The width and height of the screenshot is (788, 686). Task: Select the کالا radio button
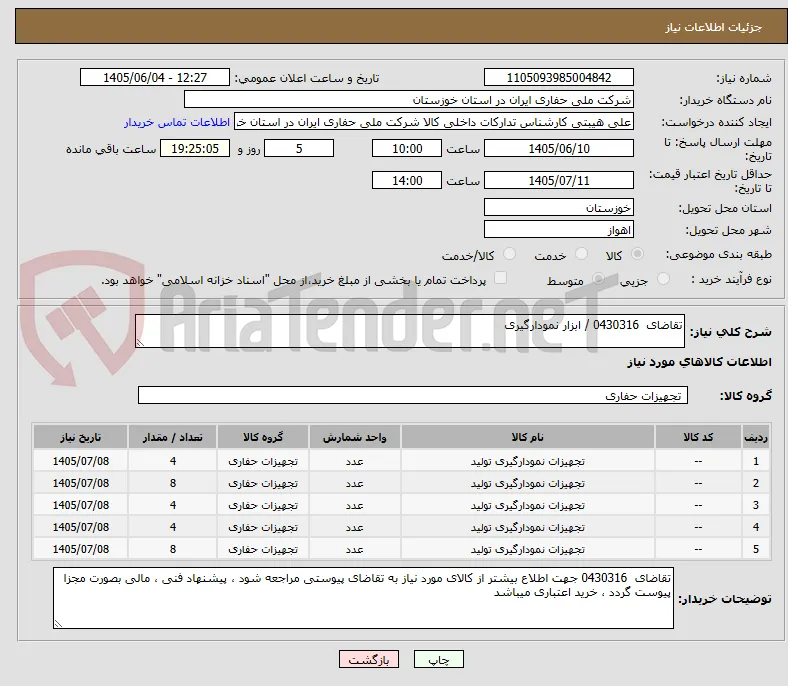coord(637,254)
